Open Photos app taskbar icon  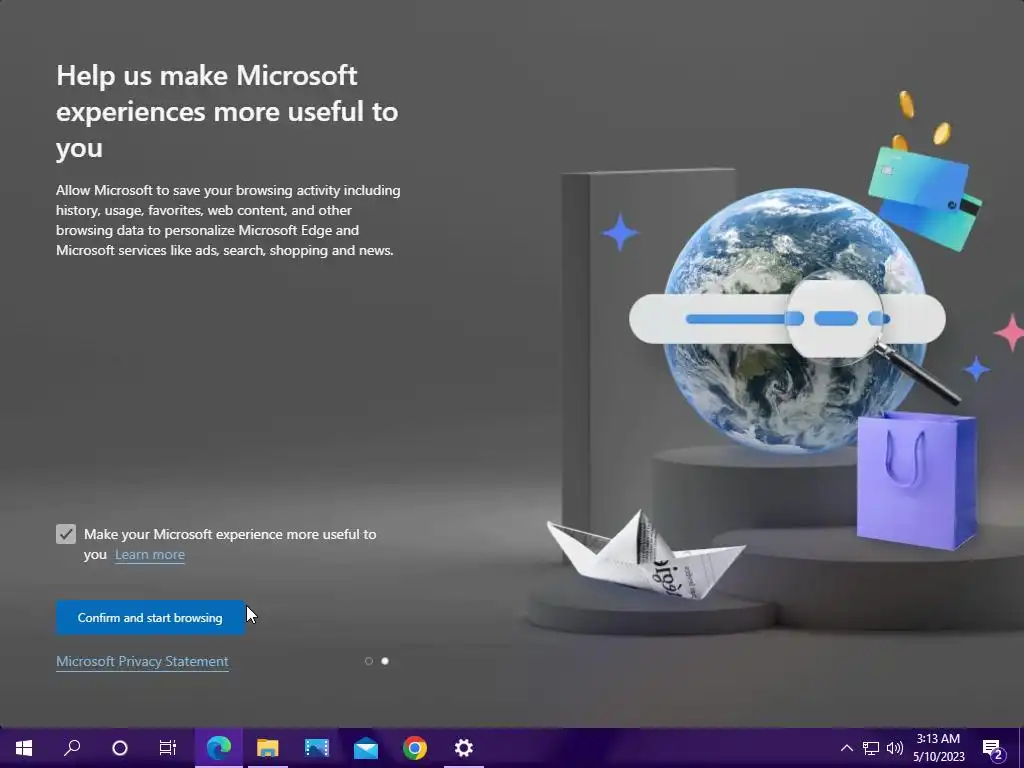317,748
